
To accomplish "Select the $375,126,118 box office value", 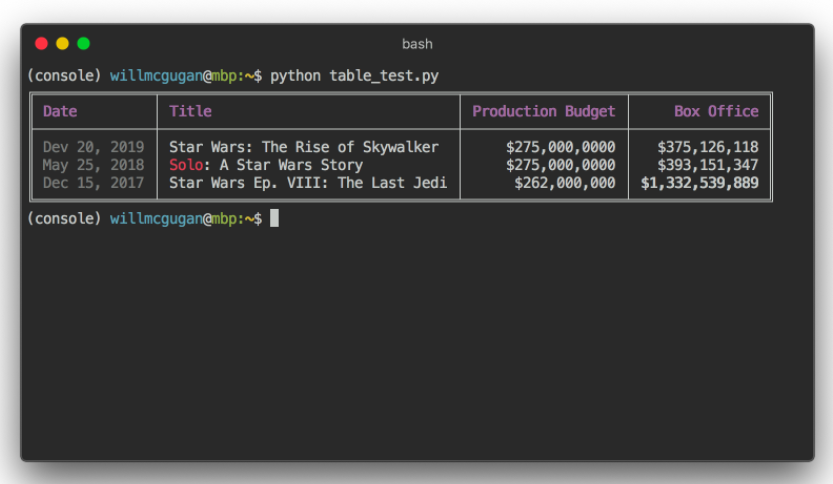I will click(707, 147).
